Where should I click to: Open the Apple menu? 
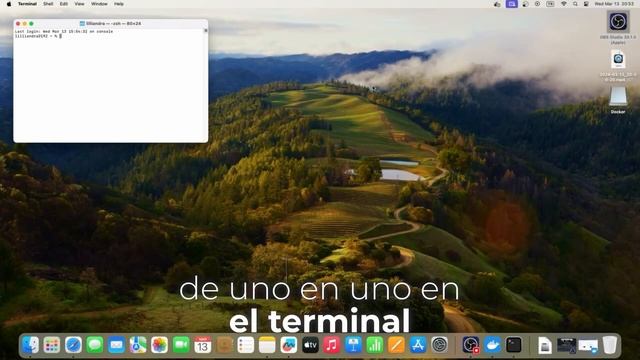9,4
